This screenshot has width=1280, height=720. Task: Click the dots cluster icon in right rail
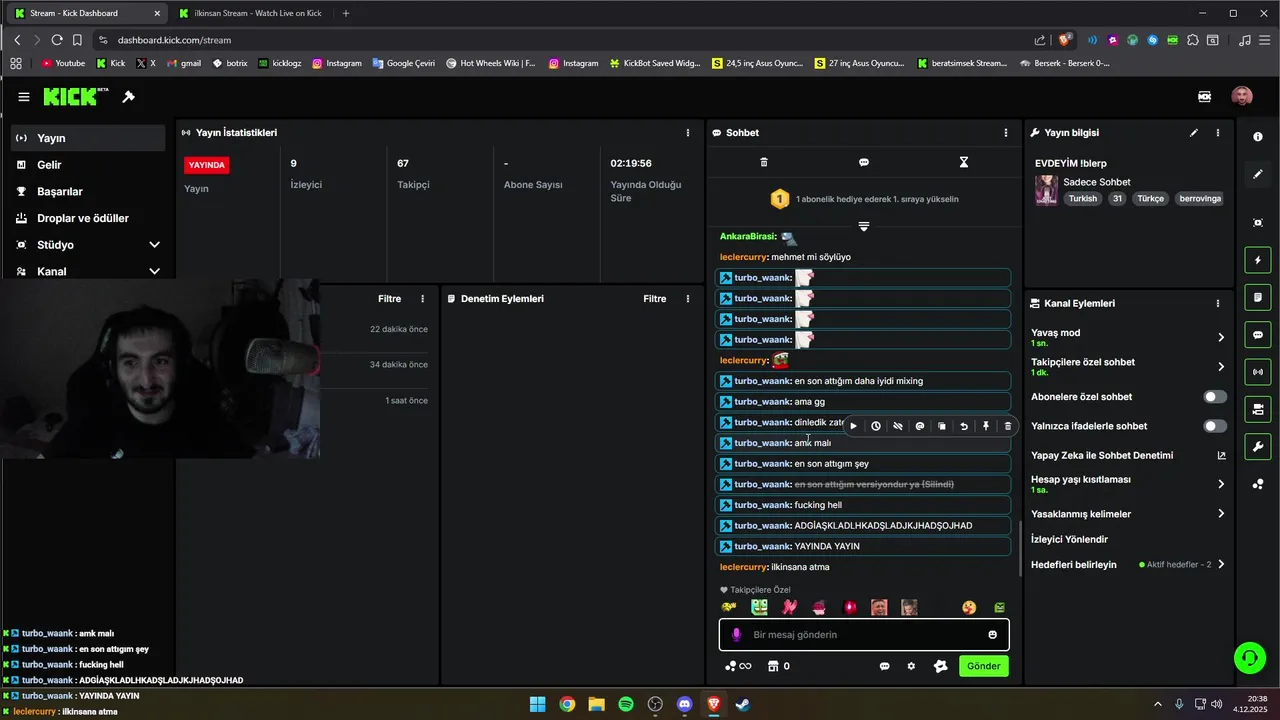click(x=1258, y=485)
